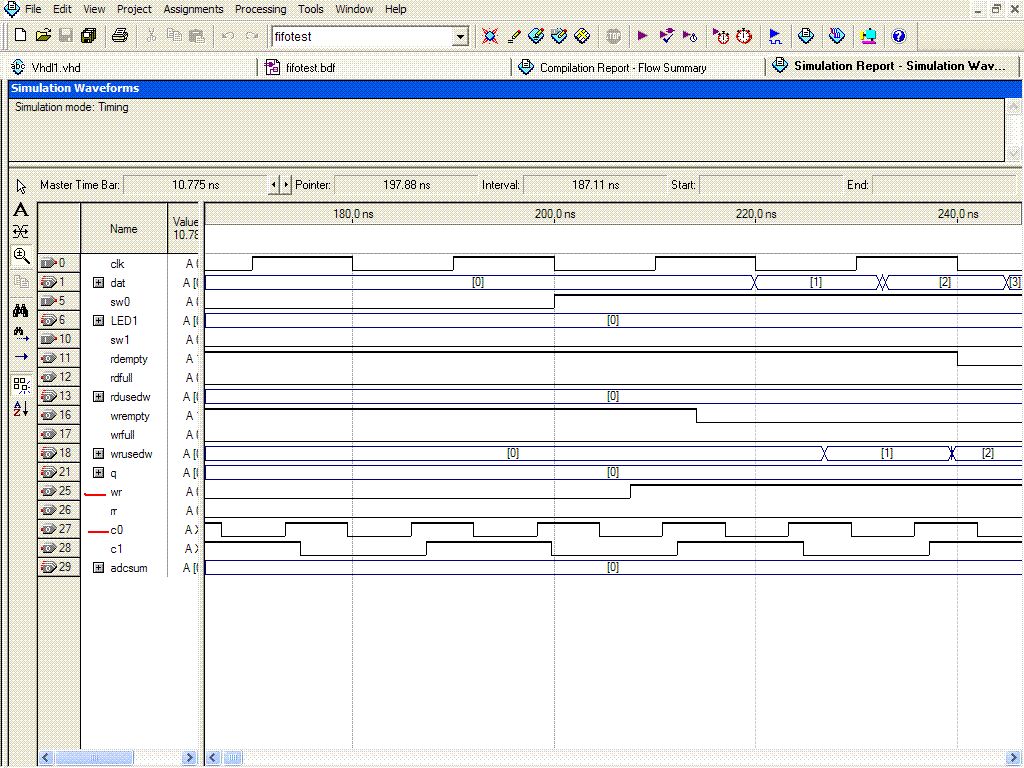Expand the dat signal bus
The height and width of the screenshot is (768, 1024).
point(98,283)
